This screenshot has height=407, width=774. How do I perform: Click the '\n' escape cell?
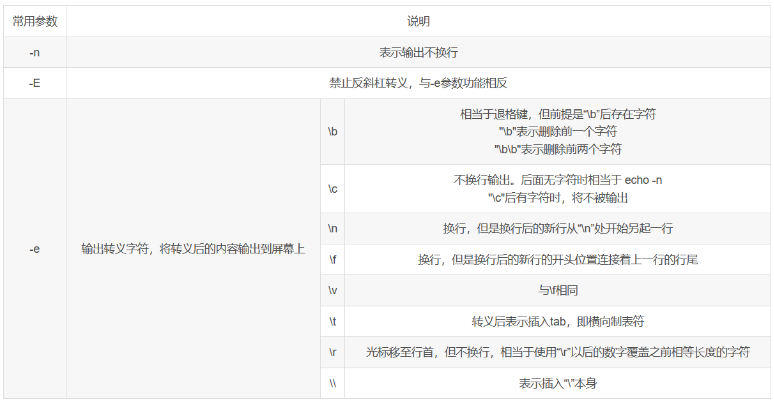pyautogui.click(x=332, y=228)
